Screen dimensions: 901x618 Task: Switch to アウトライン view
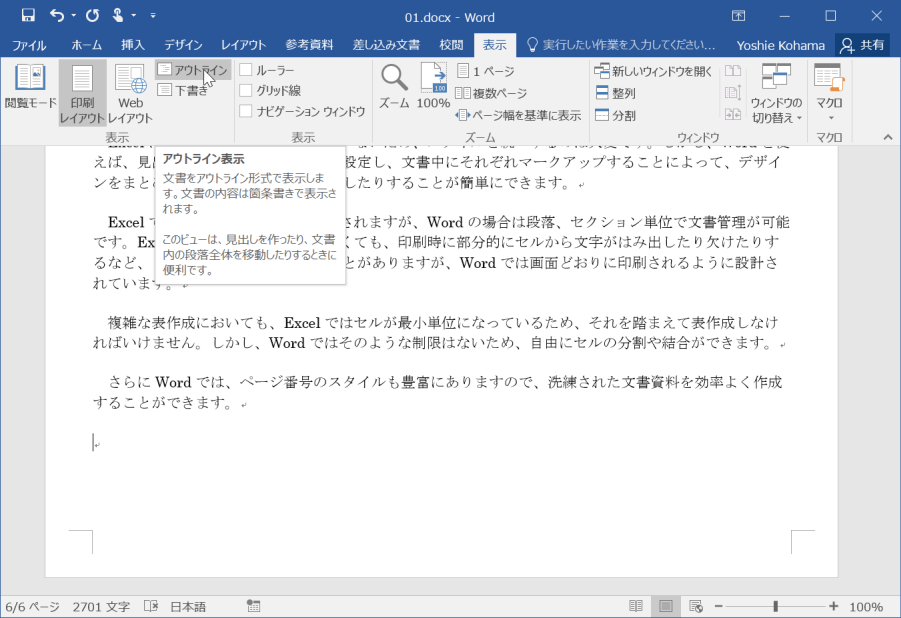(x=193, y=70)
